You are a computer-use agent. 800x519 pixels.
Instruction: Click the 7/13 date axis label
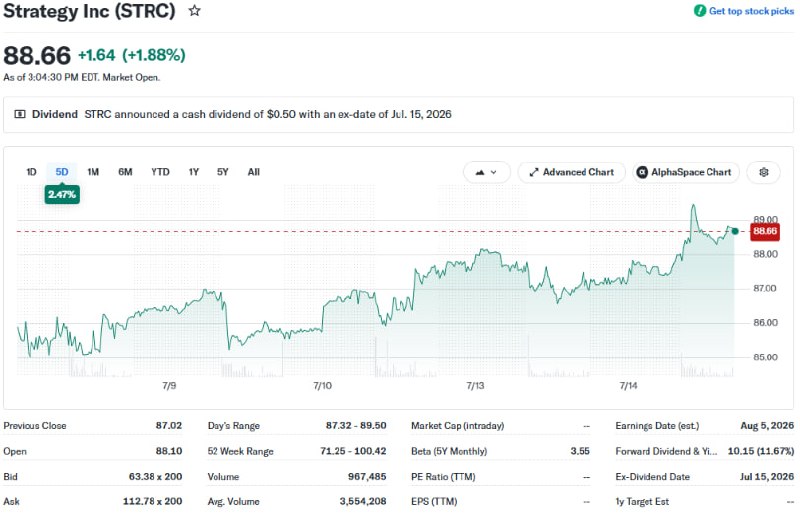click(x=476, y=386)
